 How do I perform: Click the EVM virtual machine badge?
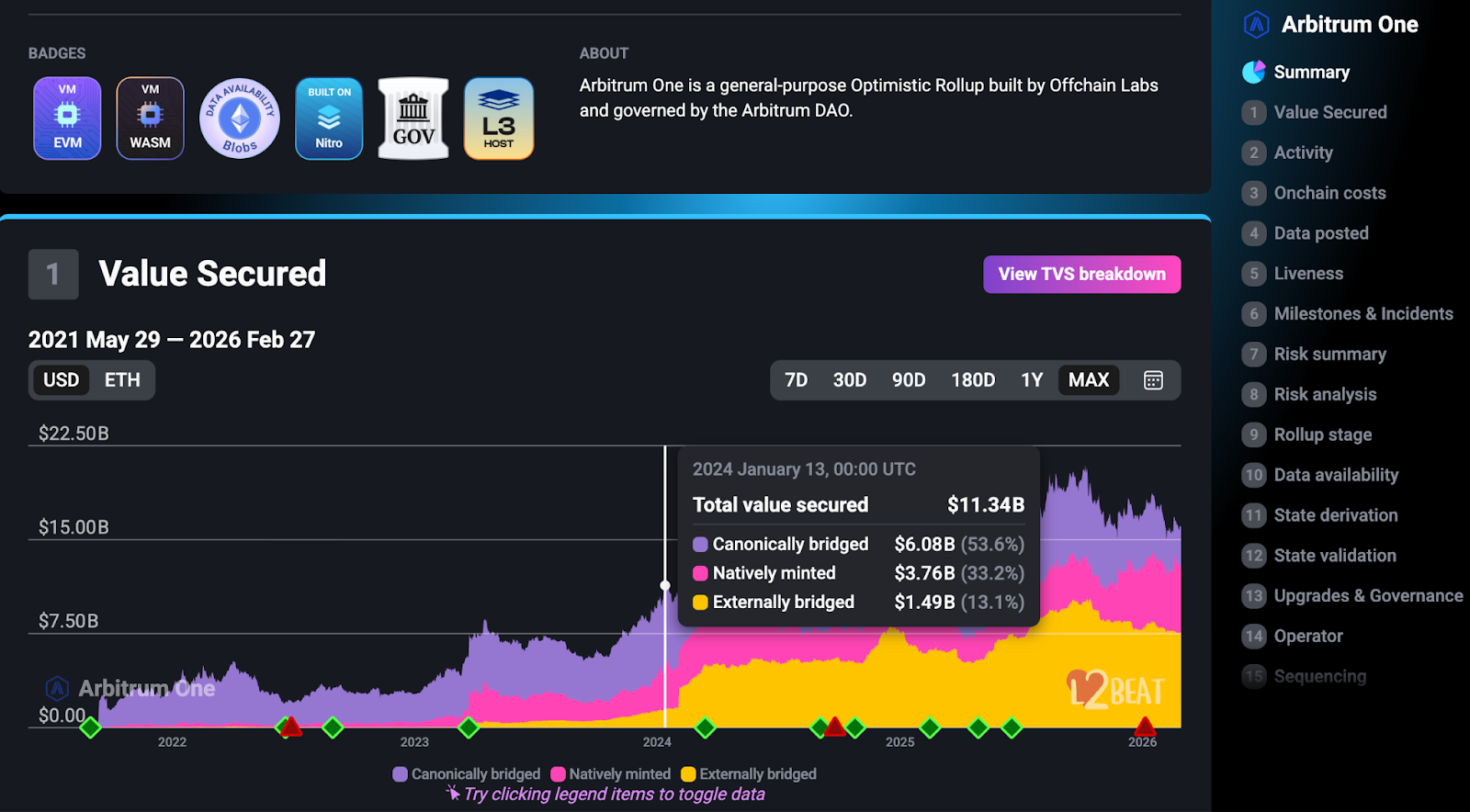(67, 118)
